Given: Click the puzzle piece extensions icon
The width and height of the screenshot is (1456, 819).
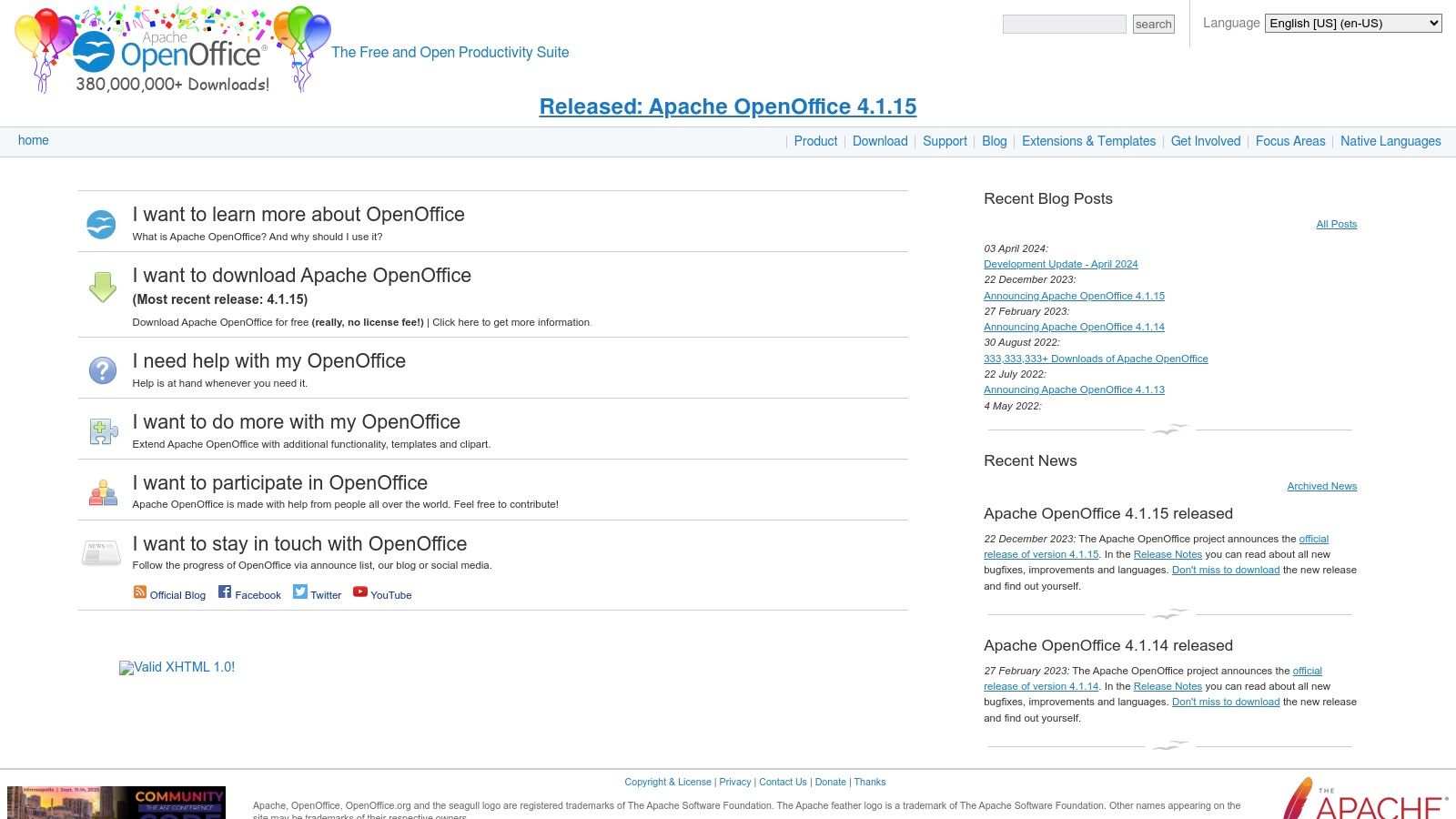Looking at the screenshot, I should pos(103,431).
